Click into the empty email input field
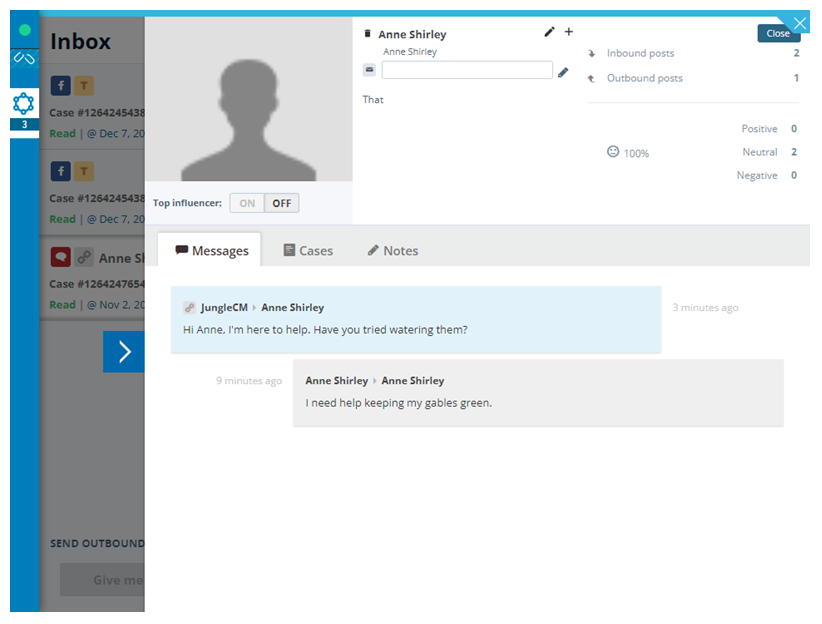The height and width of the screenshot is (624, 822). click(x=467, y=70)
